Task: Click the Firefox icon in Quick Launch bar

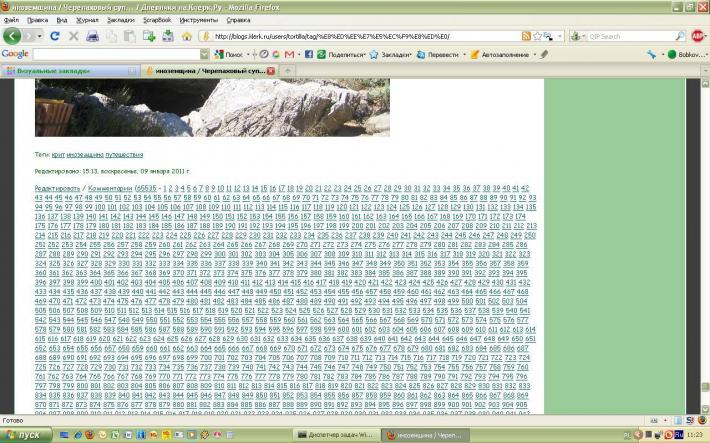Action: [89, 435]
